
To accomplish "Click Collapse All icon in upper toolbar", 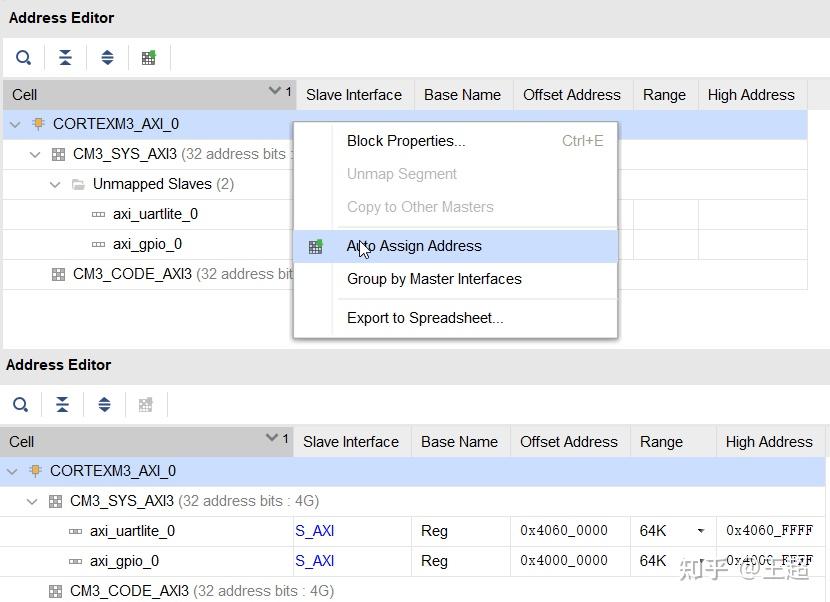I will [65, 58].
